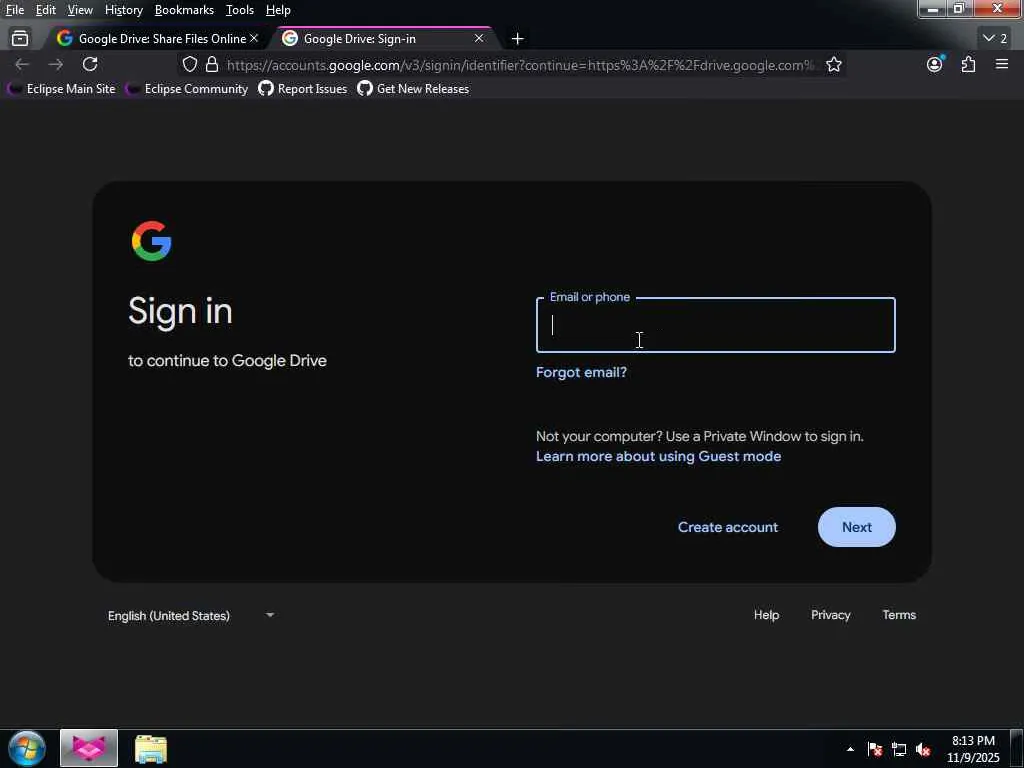Click Create account
This screenshot has height=768, width=1024.
(x=728, y=527)
